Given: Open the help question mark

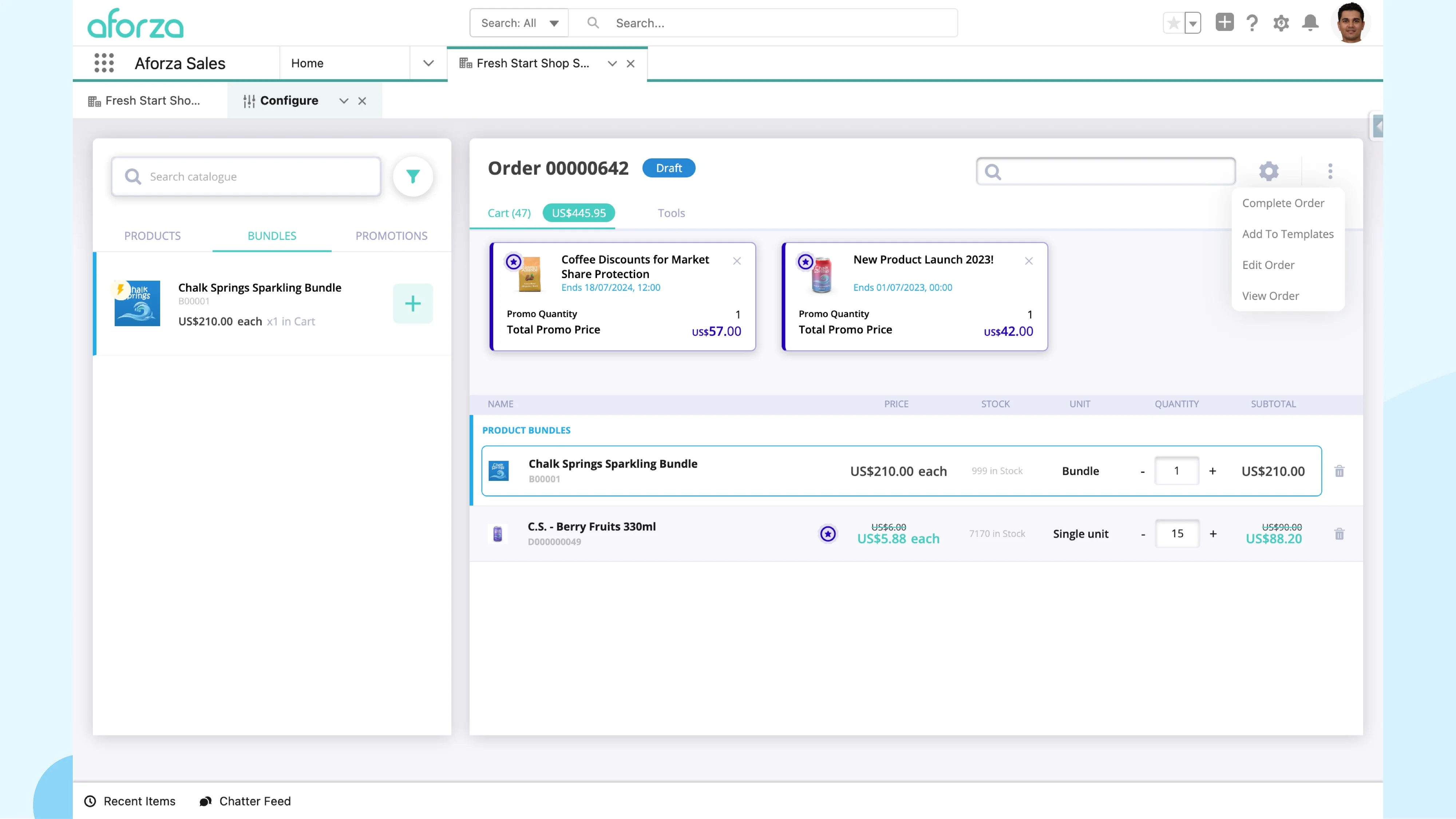Looking at the screenshot, I should point(1252,23).
